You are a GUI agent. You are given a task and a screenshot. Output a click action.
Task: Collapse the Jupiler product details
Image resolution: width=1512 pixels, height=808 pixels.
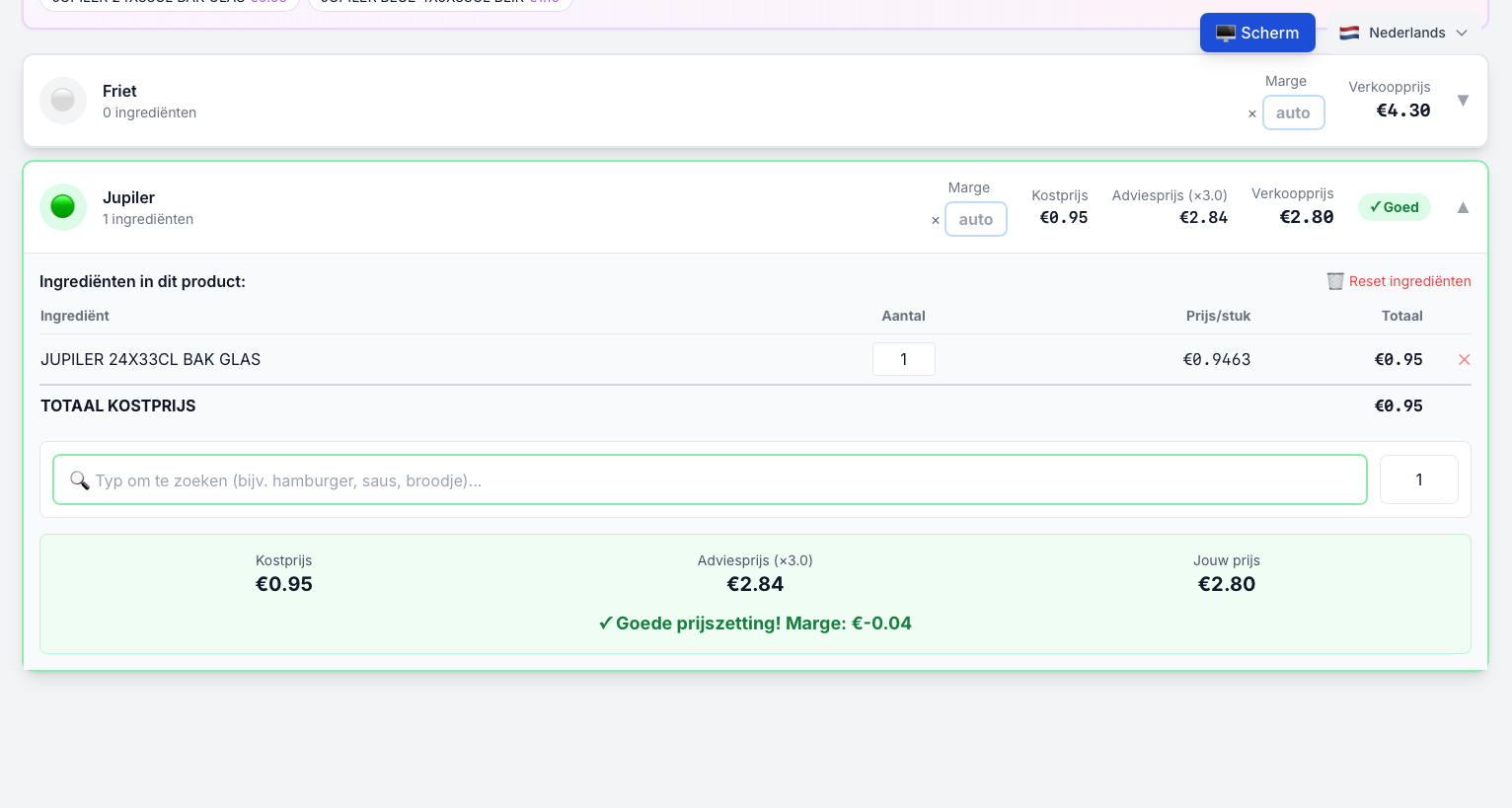[1463, 207]
